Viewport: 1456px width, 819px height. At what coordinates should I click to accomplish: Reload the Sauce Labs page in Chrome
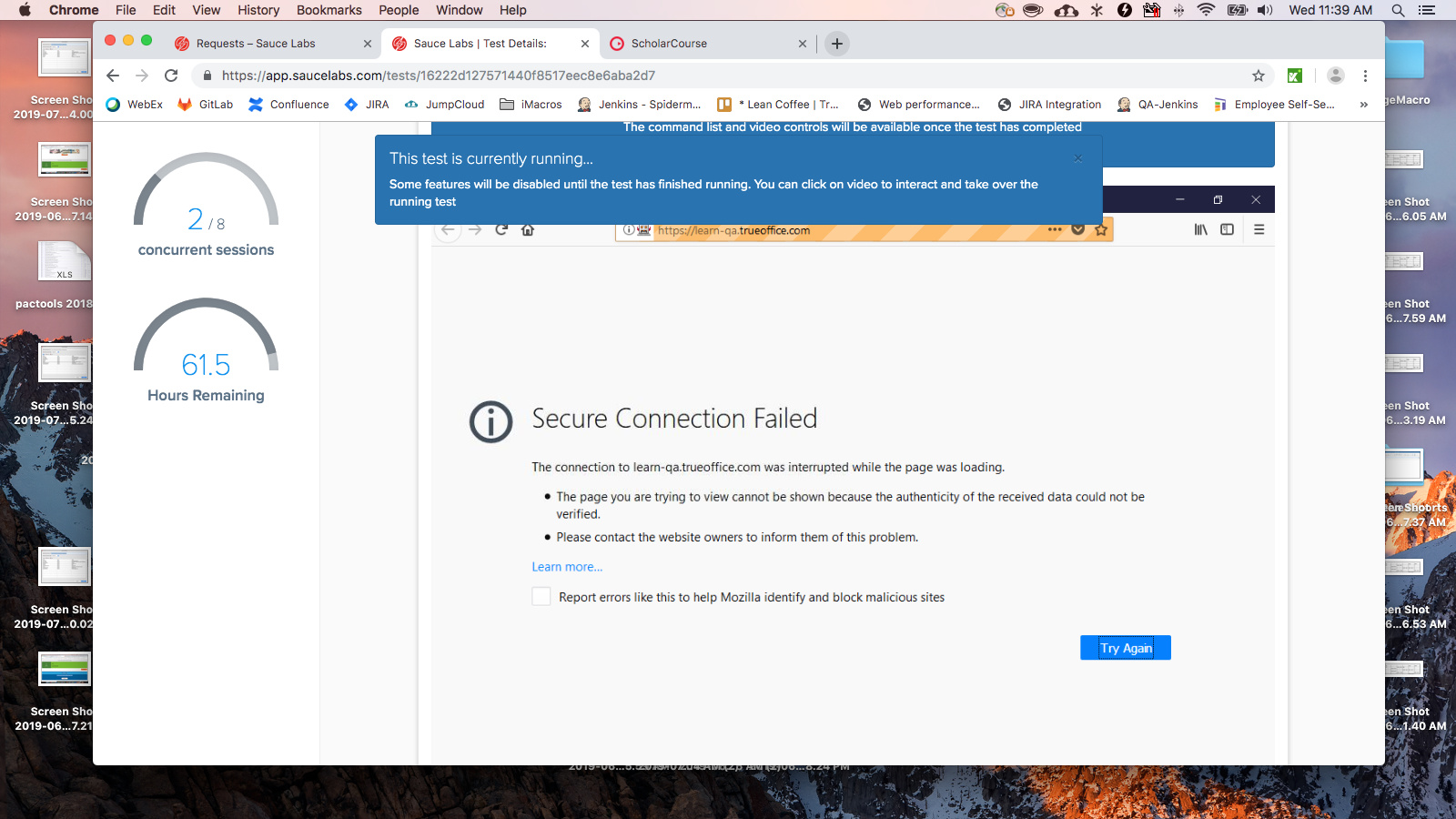[171, 76]
